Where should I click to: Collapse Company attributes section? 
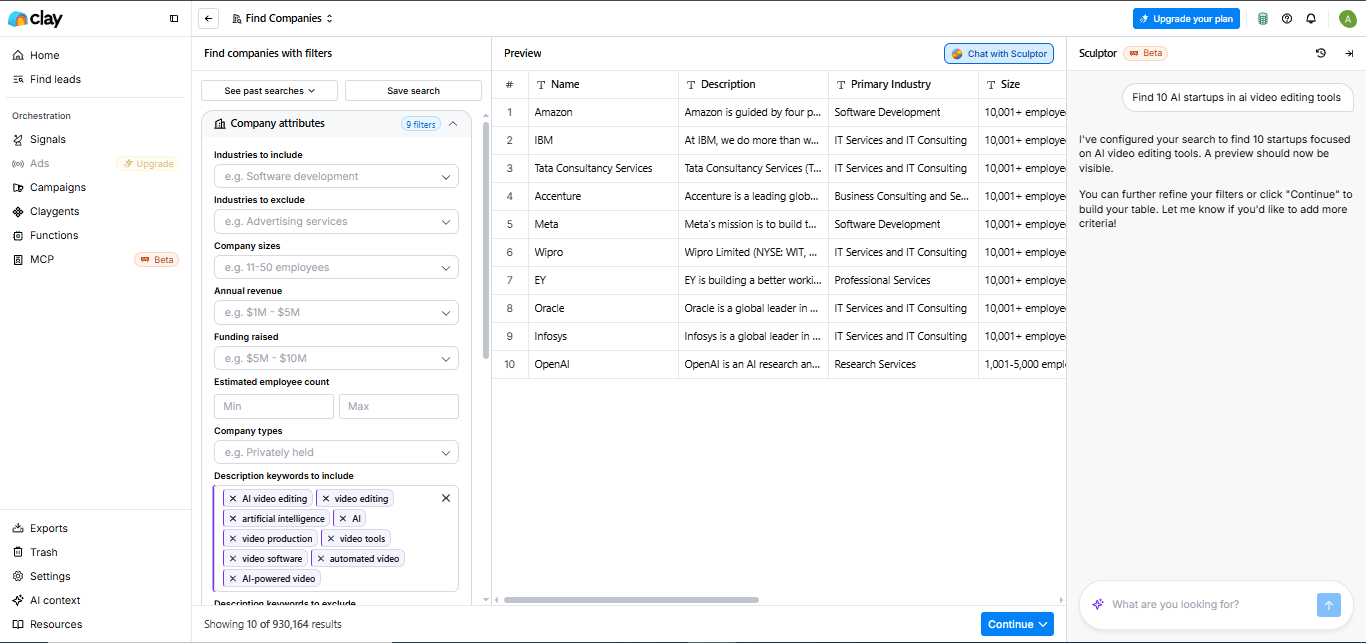(x=453, y=124)
